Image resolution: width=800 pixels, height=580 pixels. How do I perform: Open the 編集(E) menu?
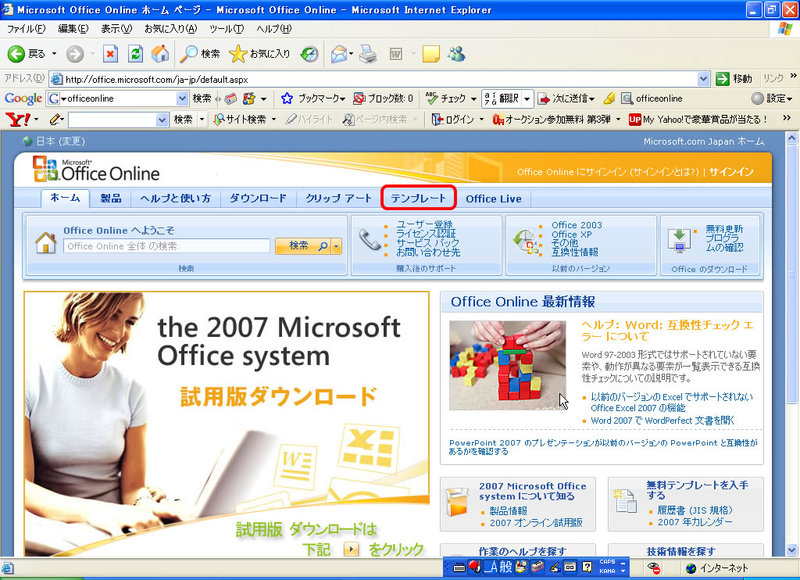[x=73, y=29]
